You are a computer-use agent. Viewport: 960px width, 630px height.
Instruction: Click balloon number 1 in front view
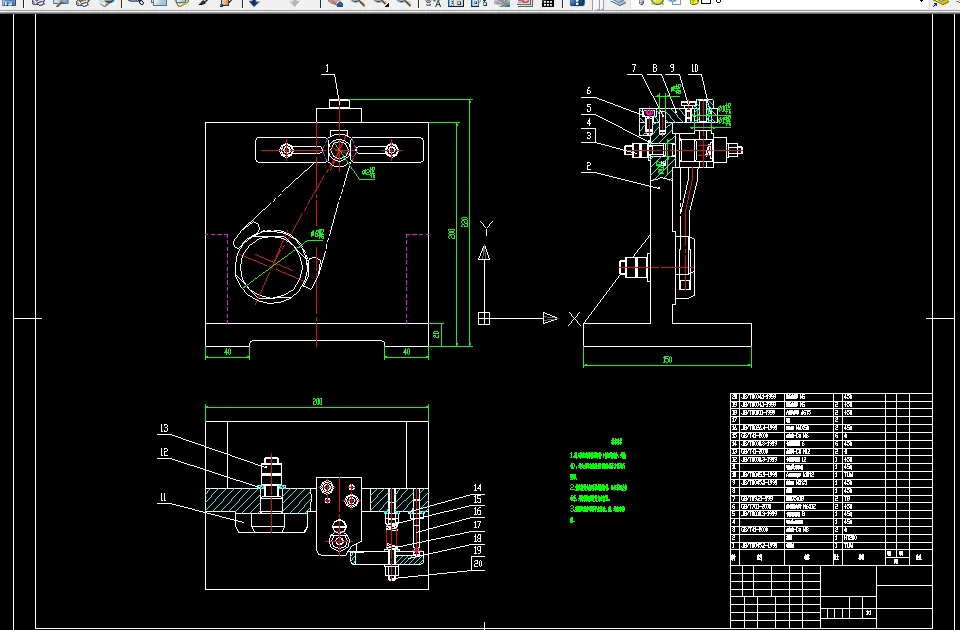click(328, 69)
